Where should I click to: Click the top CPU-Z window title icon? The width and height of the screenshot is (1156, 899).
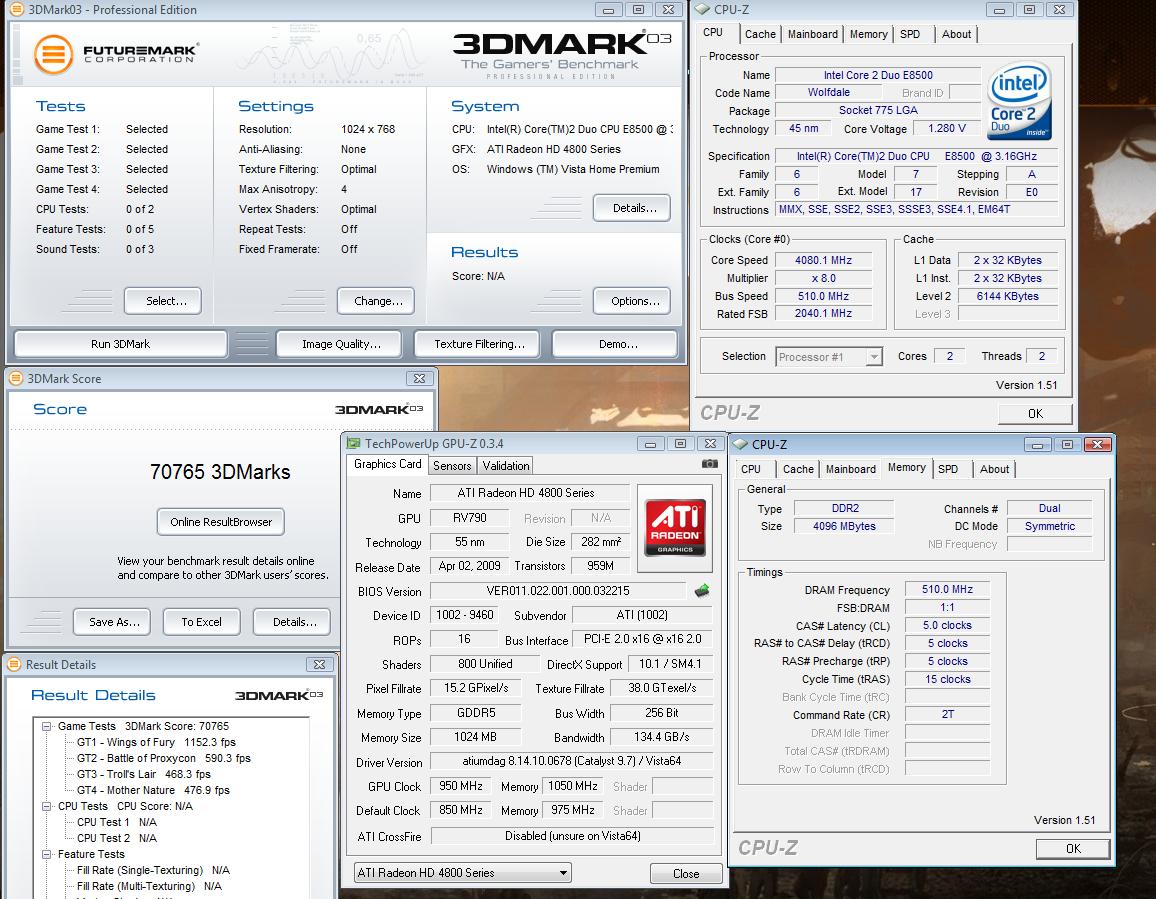pyautogui.click(x=703, y=10)
